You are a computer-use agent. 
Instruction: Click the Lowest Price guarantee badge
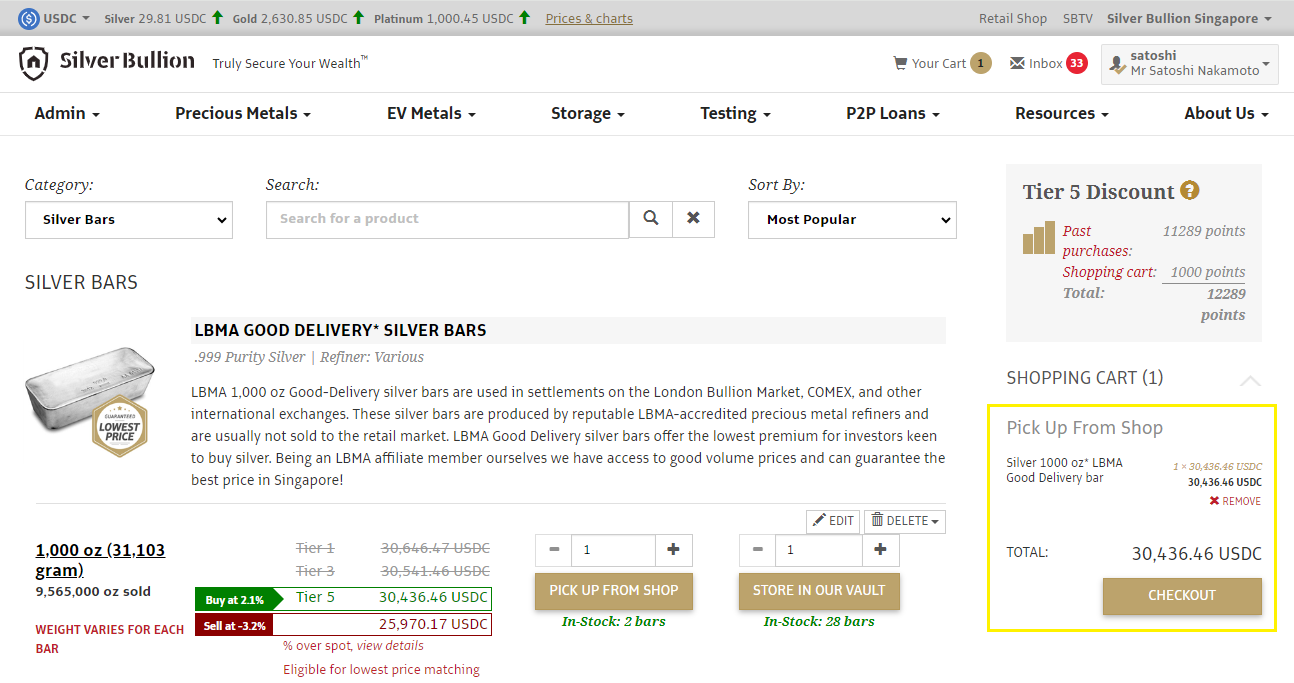pos(119,426)
